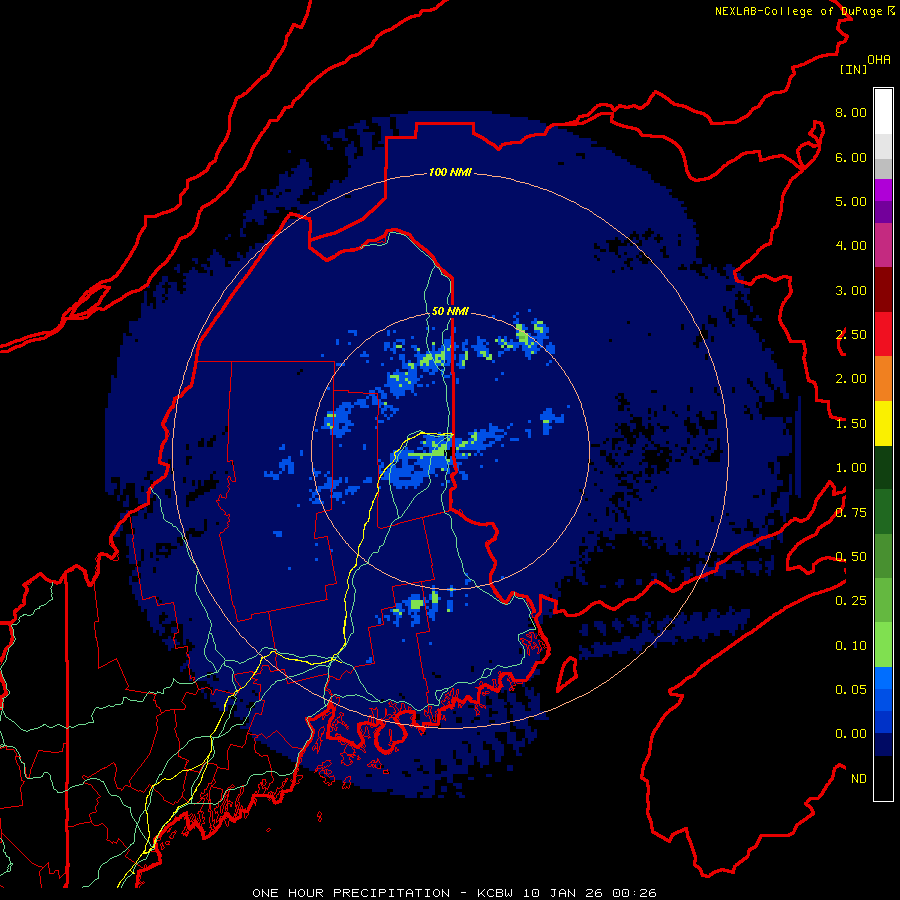Pick the black ND swatch in the scale
900x900 pixels.
point(883,778)
